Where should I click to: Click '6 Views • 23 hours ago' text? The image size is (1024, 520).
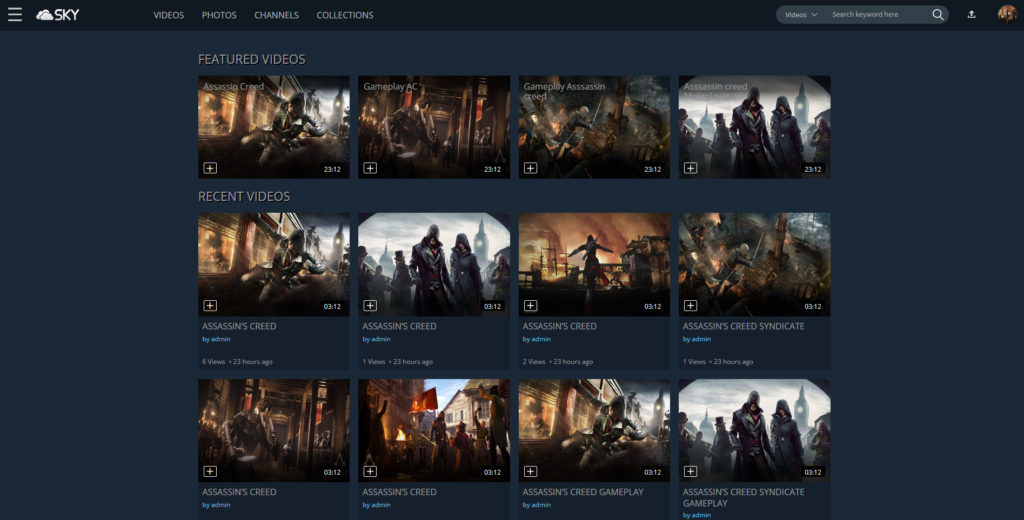click(237, 361)
